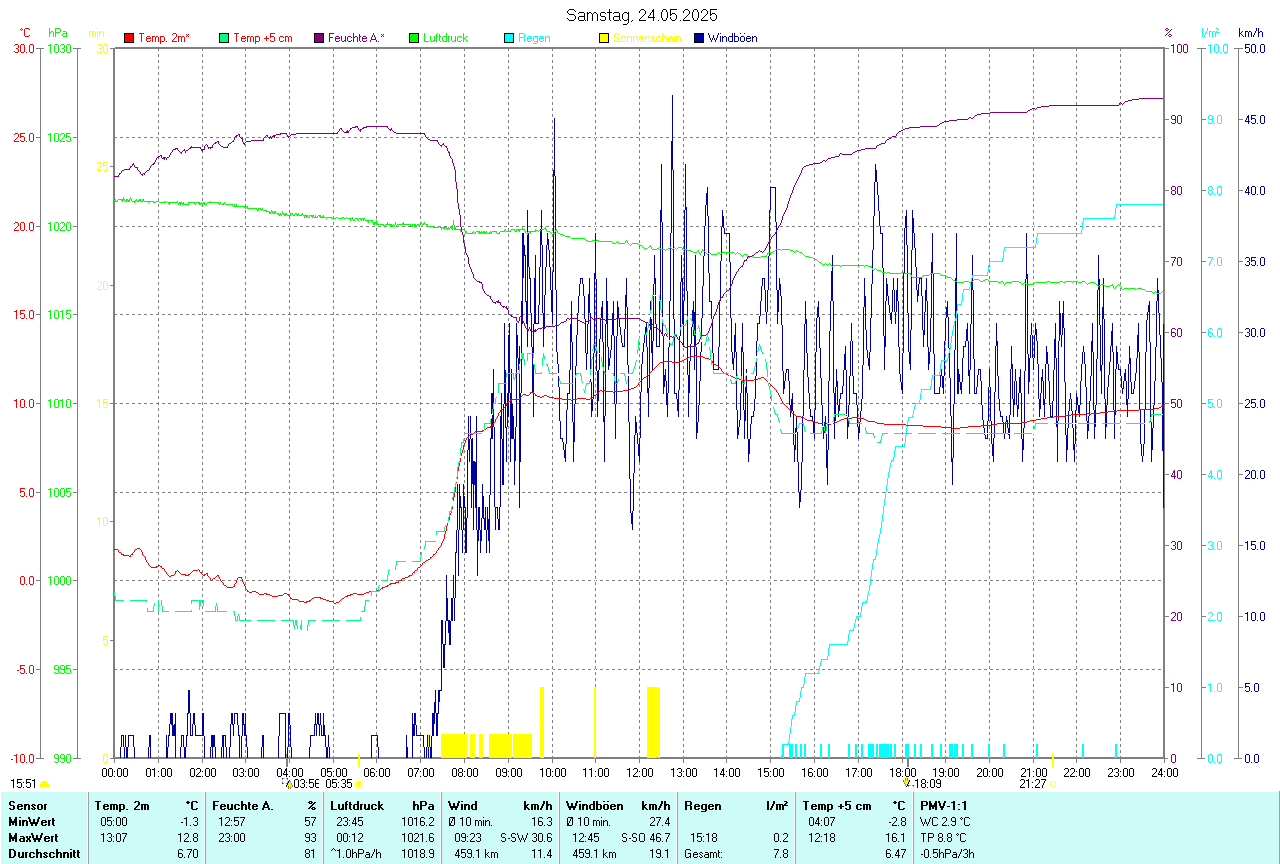The image size is (1280, 864).
Task: Select the Temp +5 cm legend label
Action: tap(262, 38)
